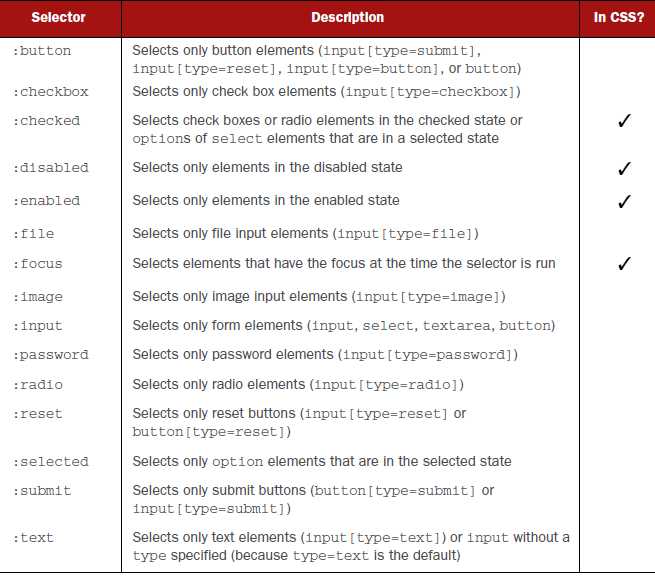Click the :selected selector name
The width and height of the screenshot is (655, 580).
[51, 462]
